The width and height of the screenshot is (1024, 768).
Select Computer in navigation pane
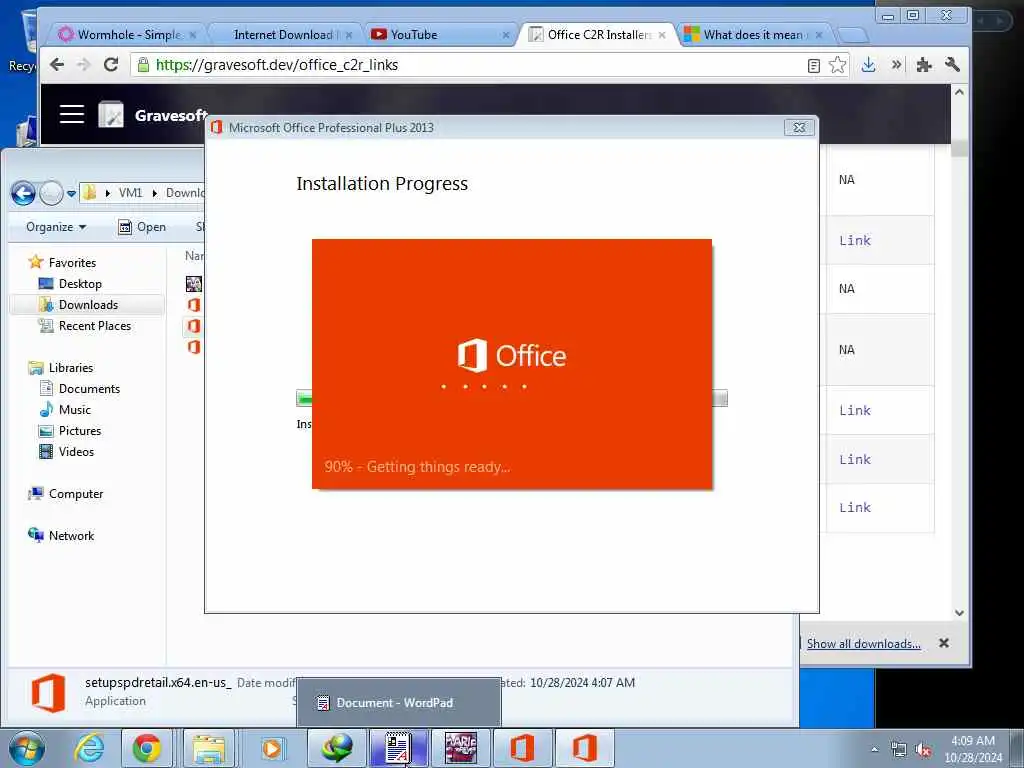(x=76, y=494)
